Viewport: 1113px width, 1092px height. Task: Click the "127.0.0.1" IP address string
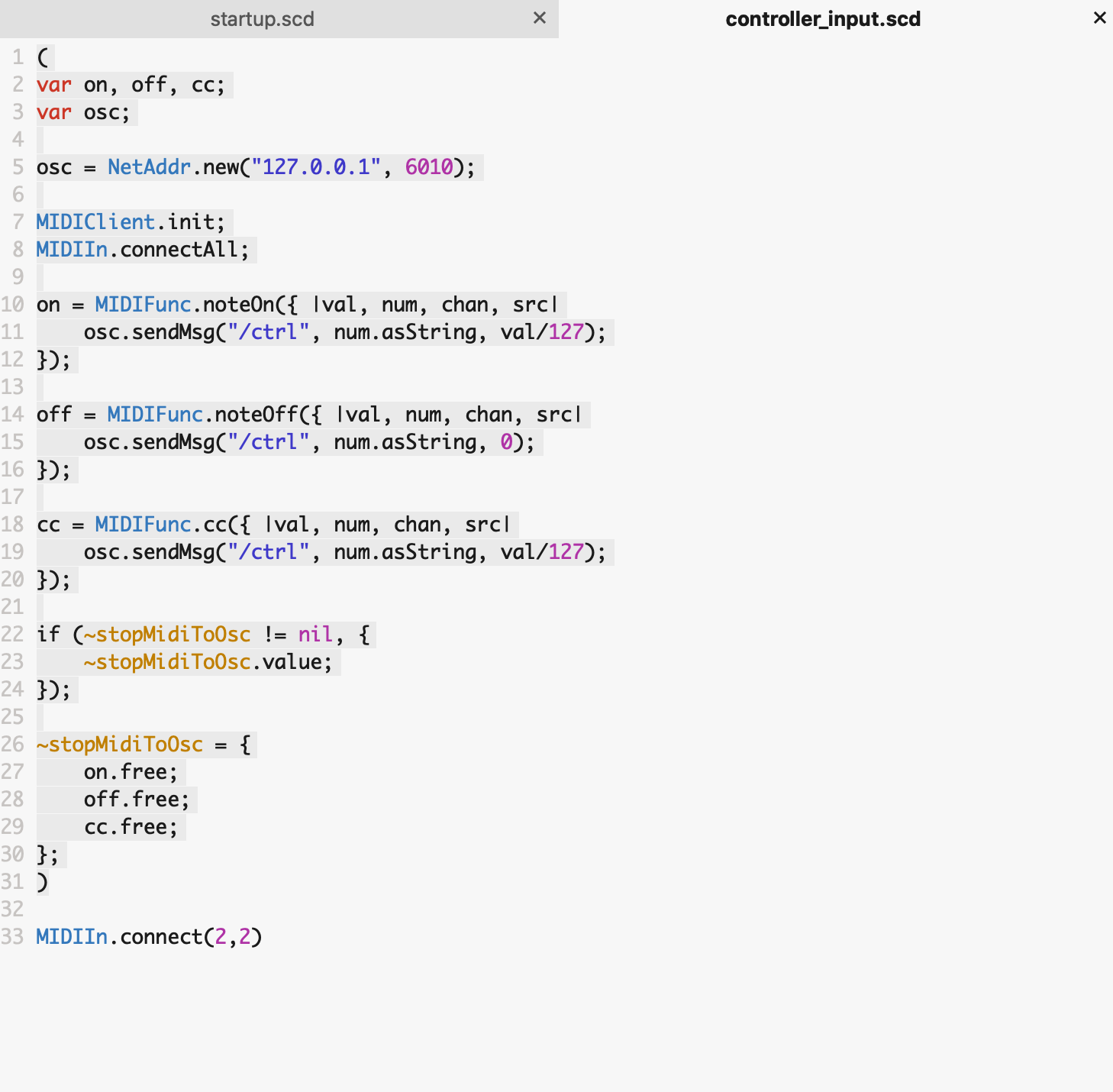pos(316,167)
